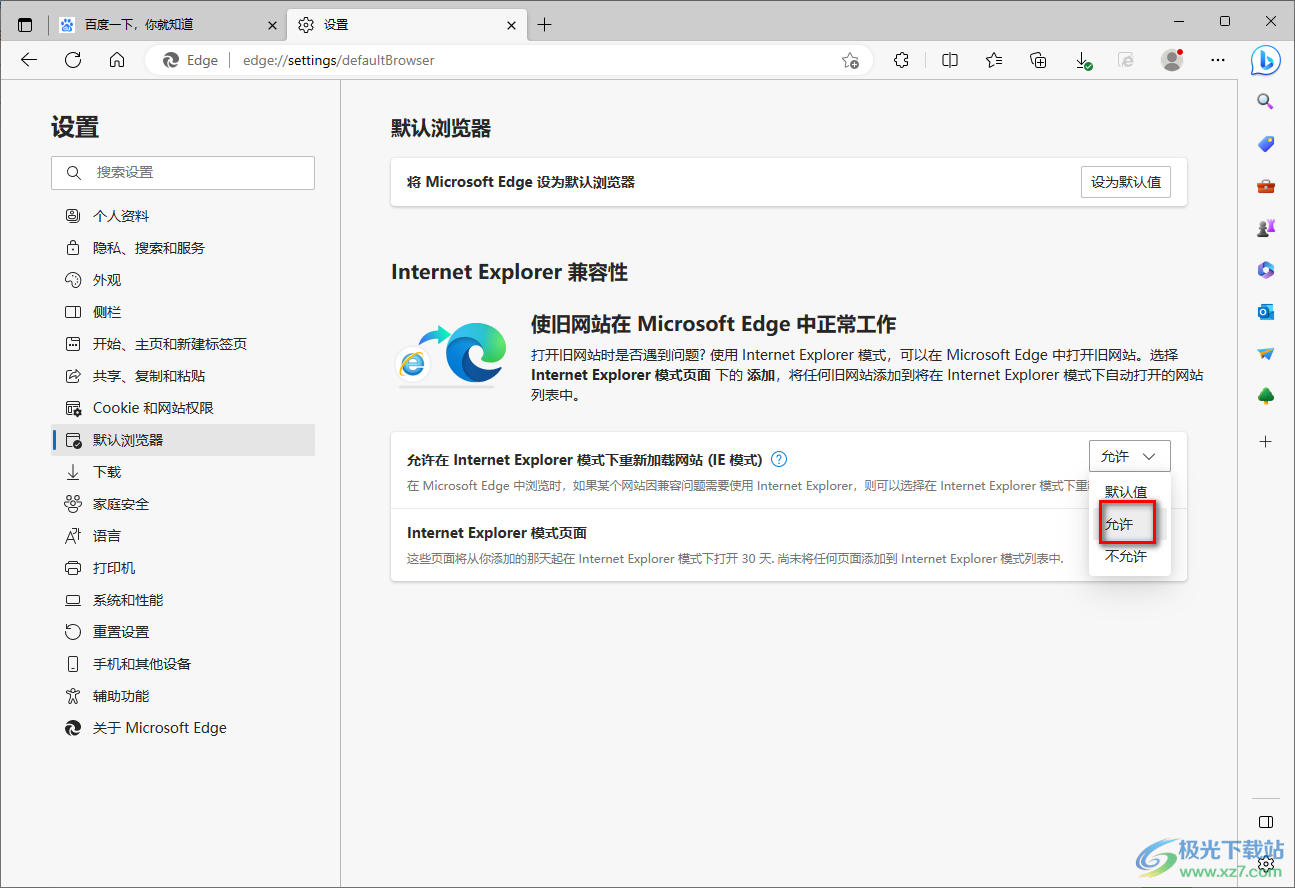Open sidebar Outlook icon
The image size is (1295, 888).
(x=1266, y=312)
